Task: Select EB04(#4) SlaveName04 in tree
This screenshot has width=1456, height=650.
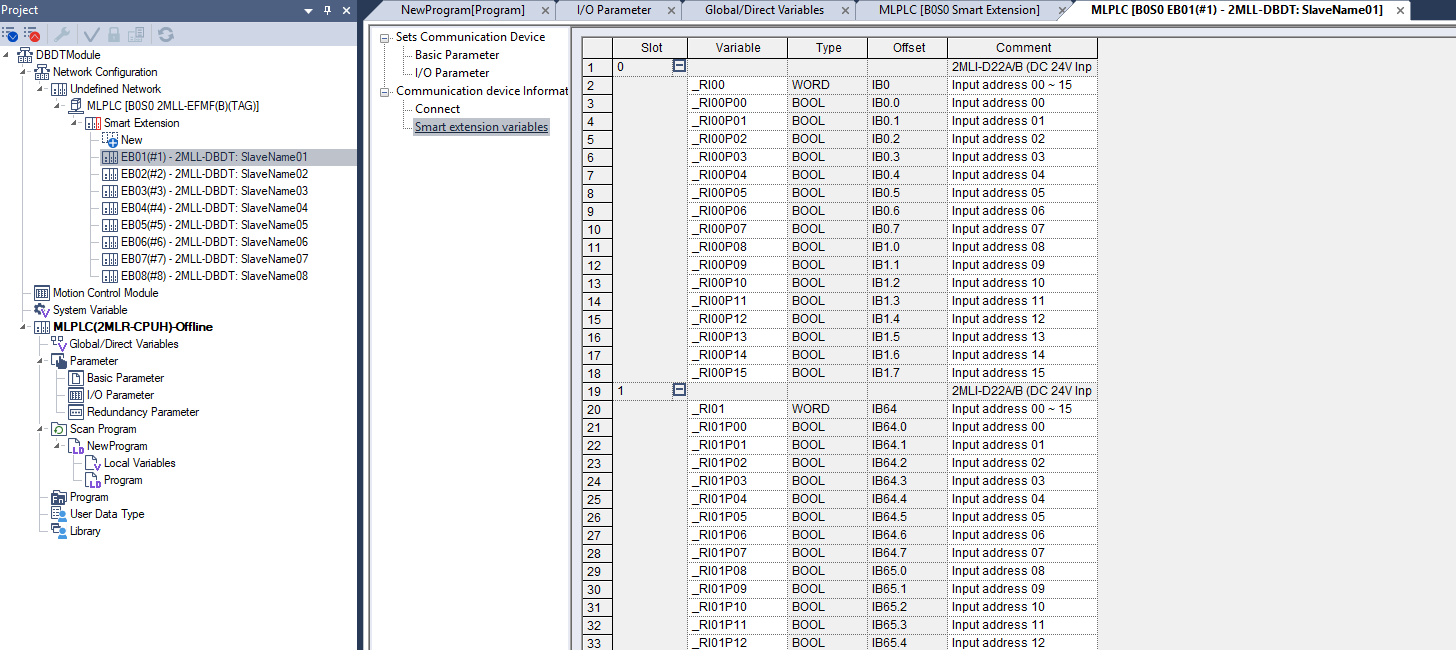Action: coord(214,208)
